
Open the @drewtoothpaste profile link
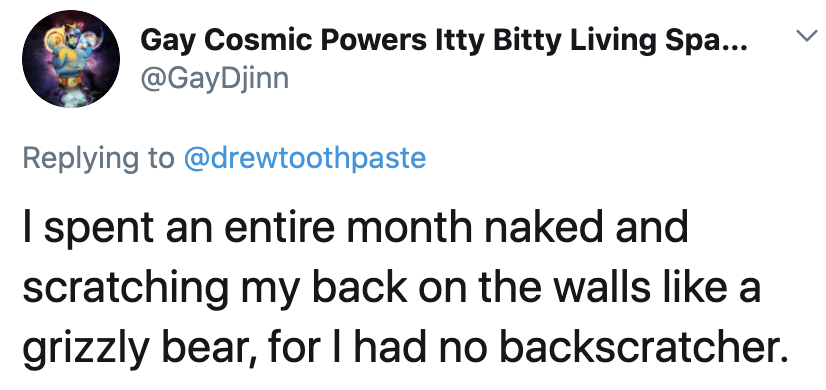304,159
